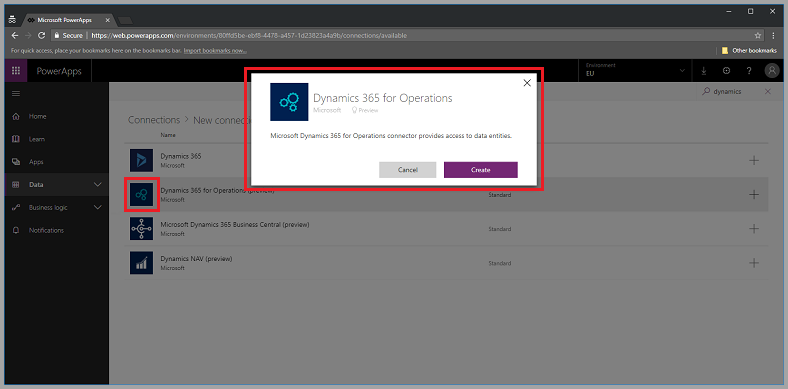Click the Dynamics 365 for Operations list icon
Viewport: 788px width, 389px height.
[x=141, y=194]
